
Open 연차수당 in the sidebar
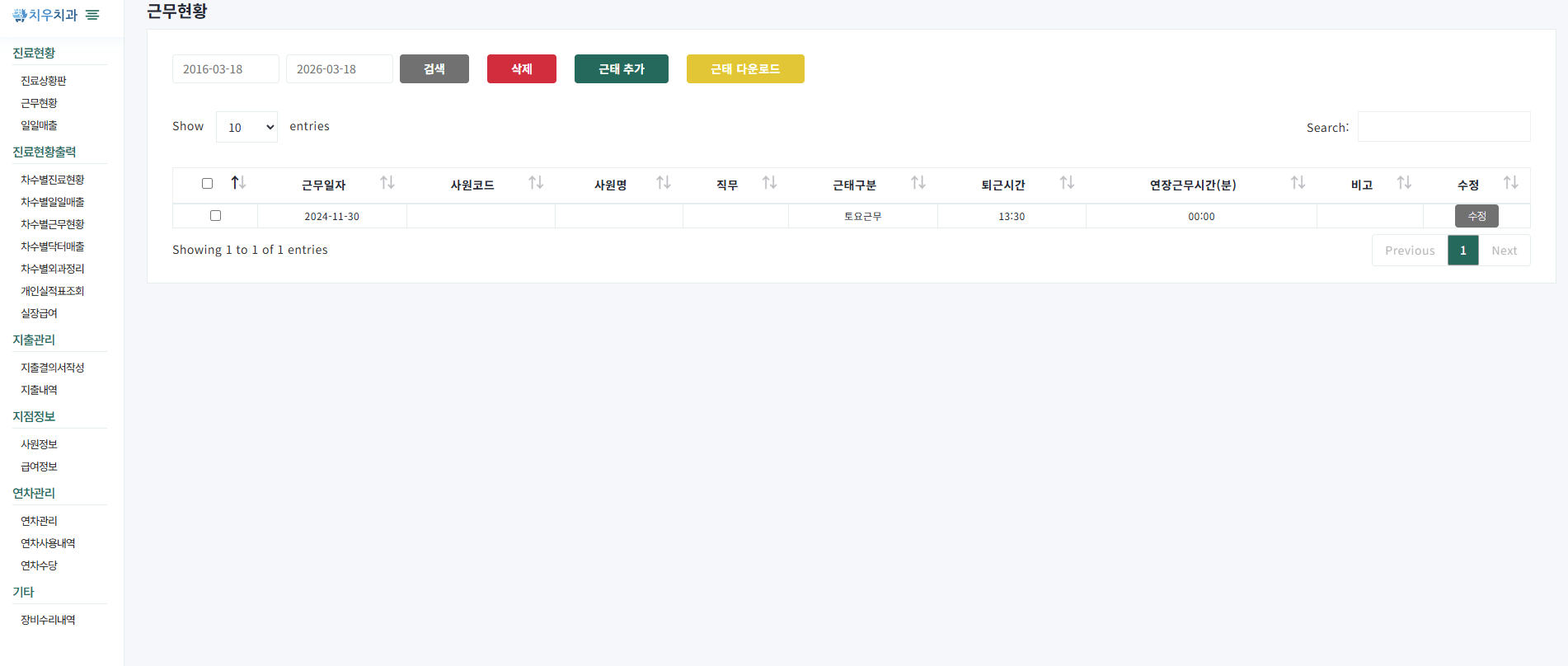39,565
